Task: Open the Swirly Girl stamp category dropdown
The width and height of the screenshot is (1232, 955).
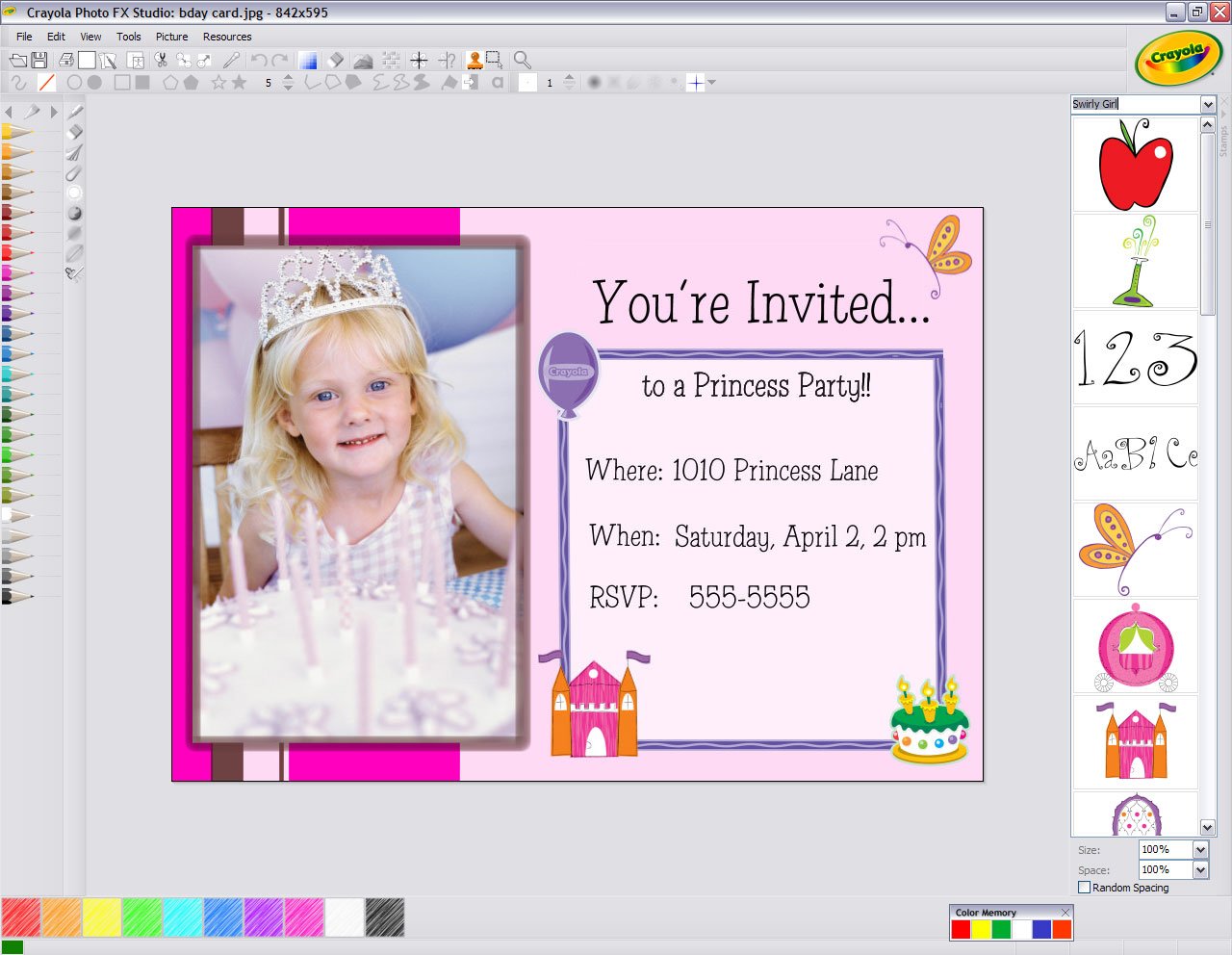Action: tap(1209, 104)
